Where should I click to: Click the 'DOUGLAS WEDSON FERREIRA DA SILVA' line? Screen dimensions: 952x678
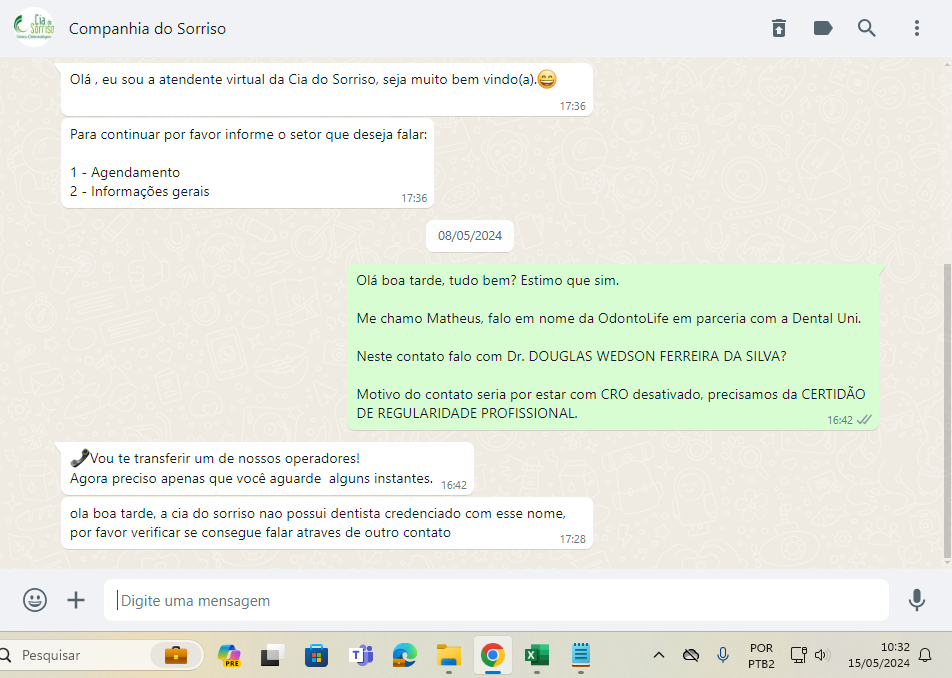tap(571, 356)
